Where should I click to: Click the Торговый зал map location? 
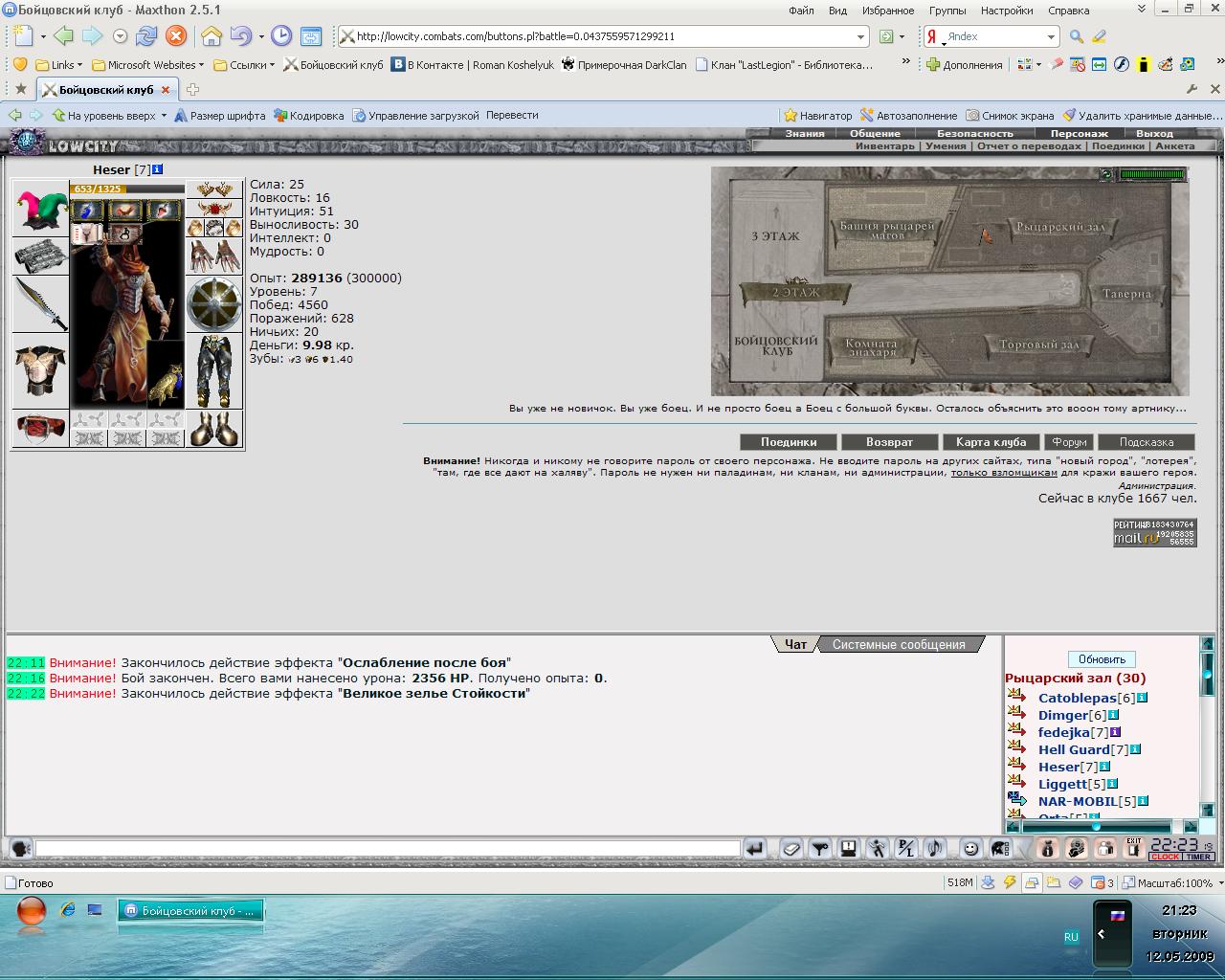1038,345
